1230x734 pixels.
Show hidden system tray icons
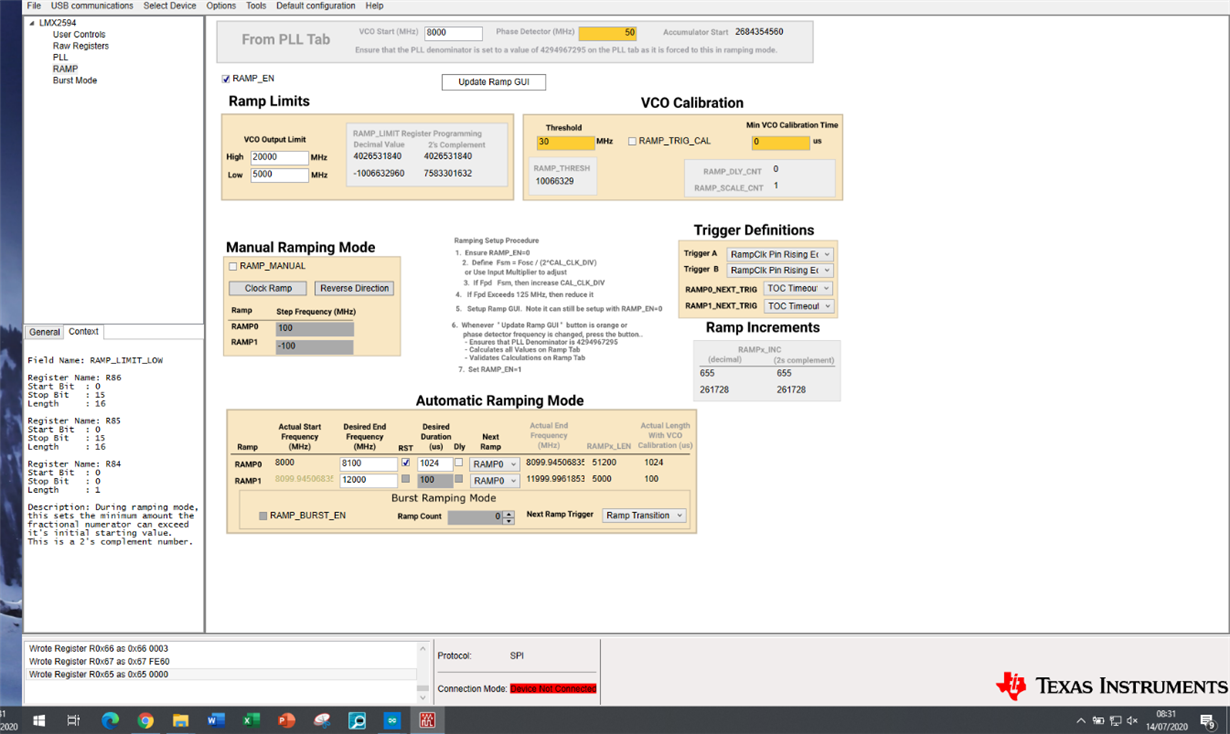(x=1080, y=720)
